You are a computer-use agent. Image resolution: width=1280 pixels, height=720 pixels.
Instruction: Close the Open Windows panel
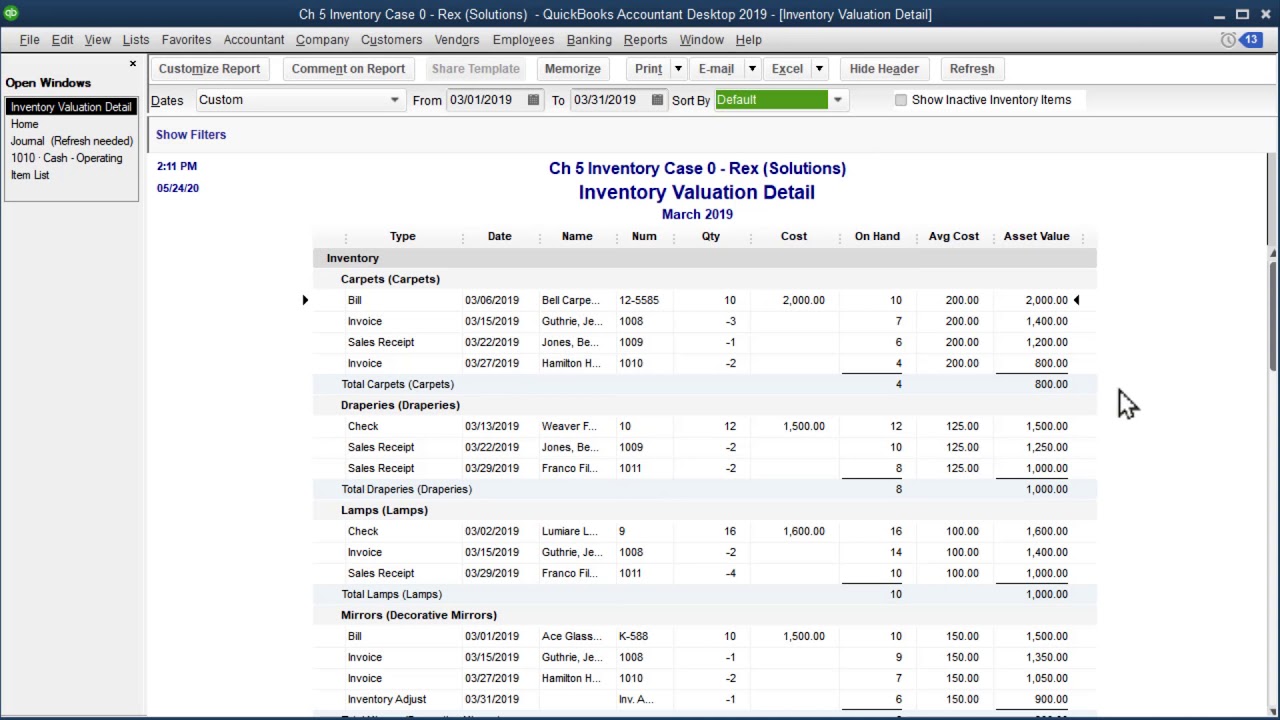132,64
